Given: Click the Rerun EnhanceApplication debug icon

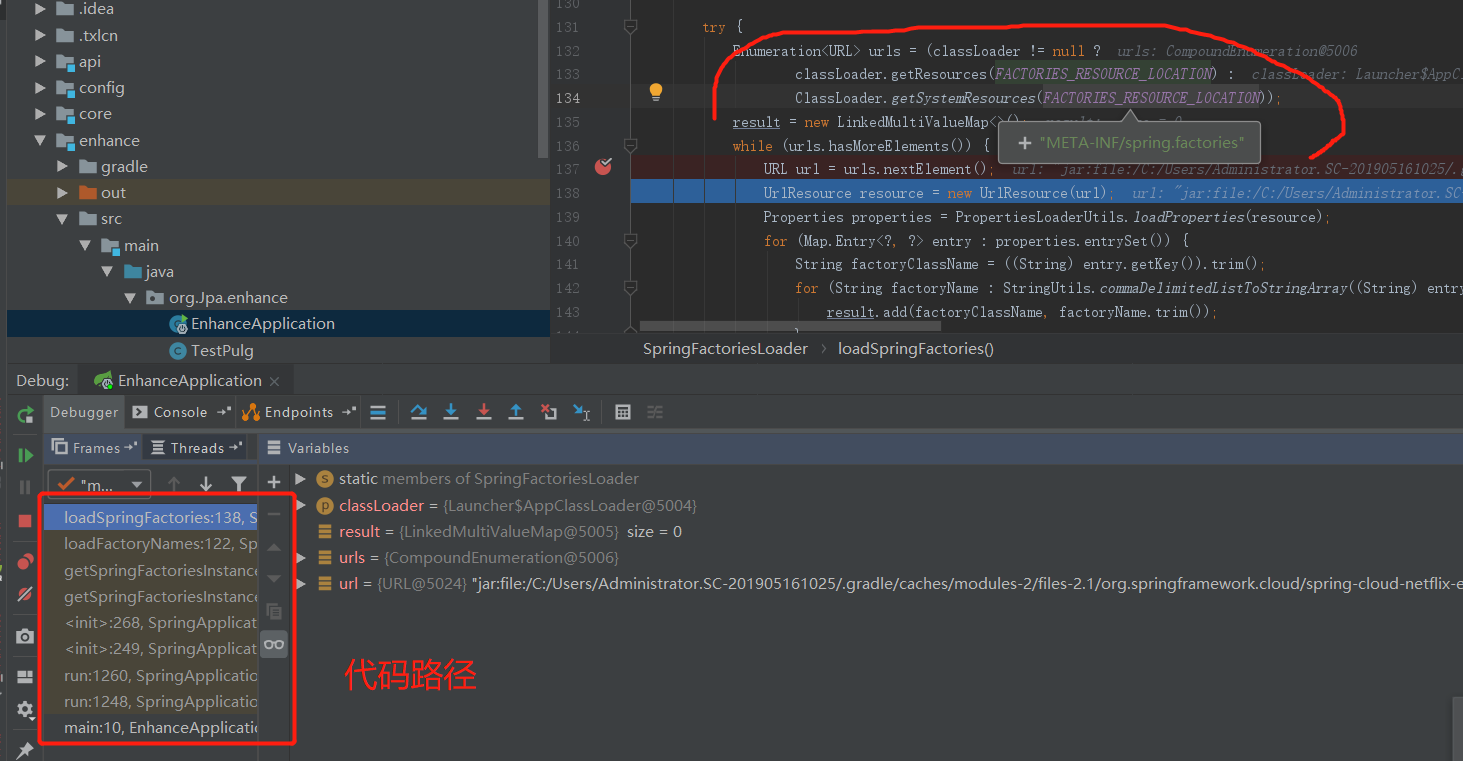Looking at the screenshot, I should (x=25, y=413).
